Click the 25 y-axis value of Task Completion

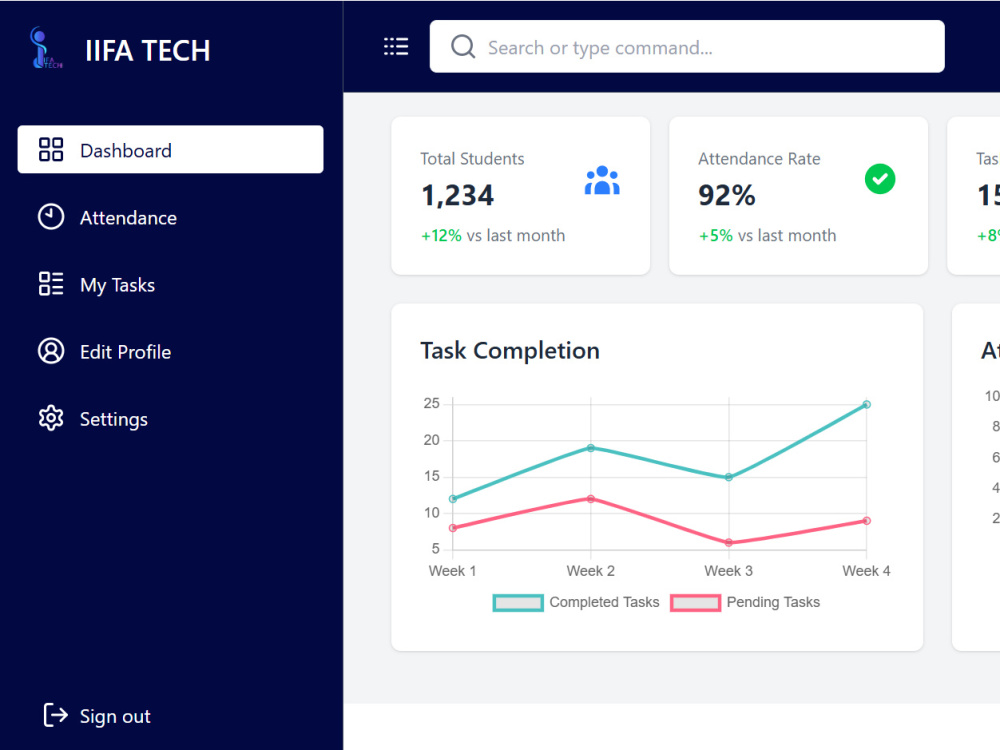tap(432, 404)
